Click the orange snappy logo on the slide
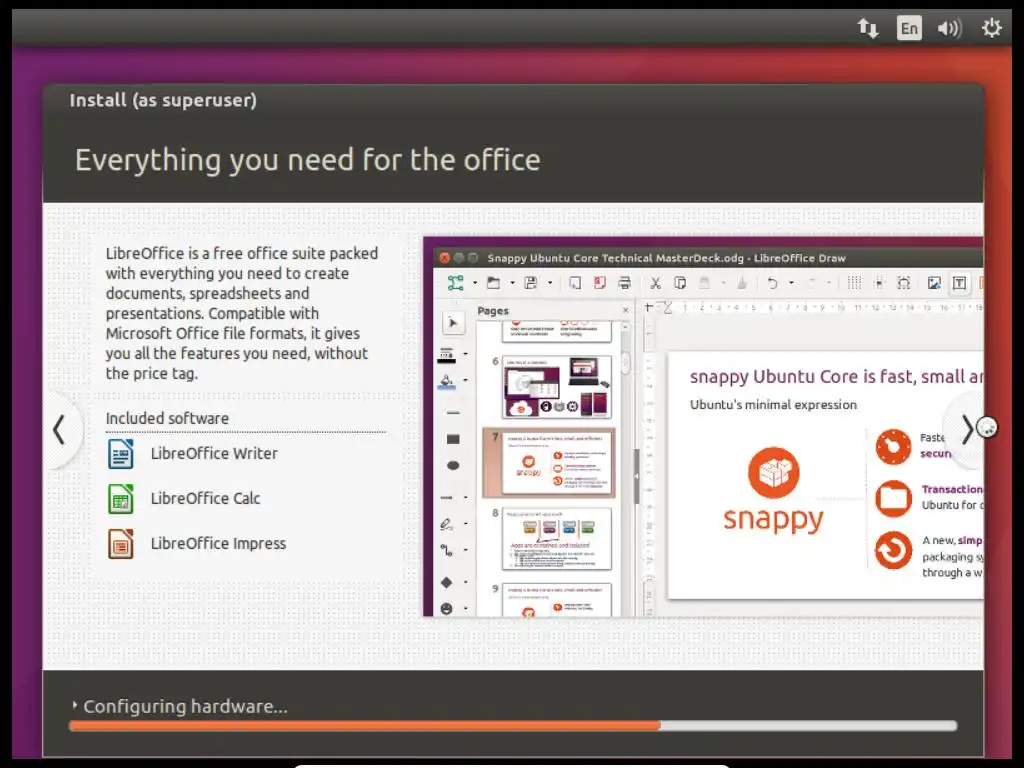Screen dimensions: 1024x768 (773, 491)
